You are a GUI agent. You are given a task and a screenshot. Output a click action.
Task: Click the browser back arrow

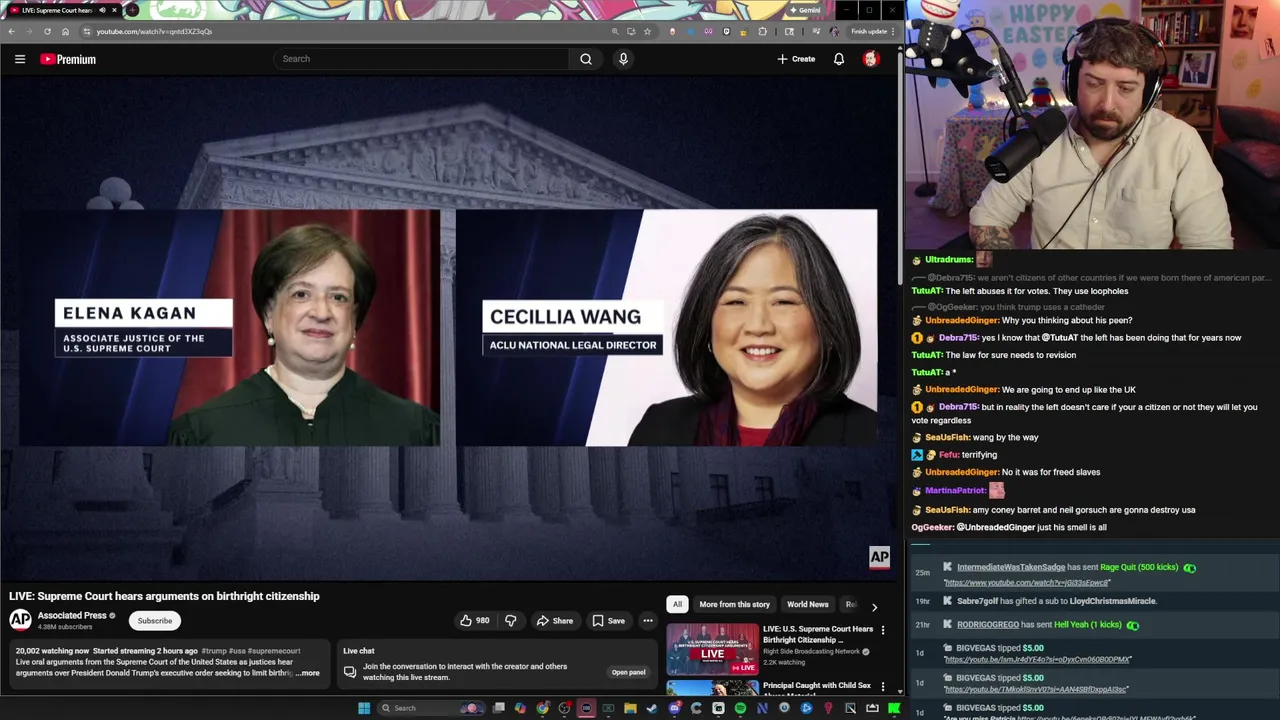tap(11, 31)
